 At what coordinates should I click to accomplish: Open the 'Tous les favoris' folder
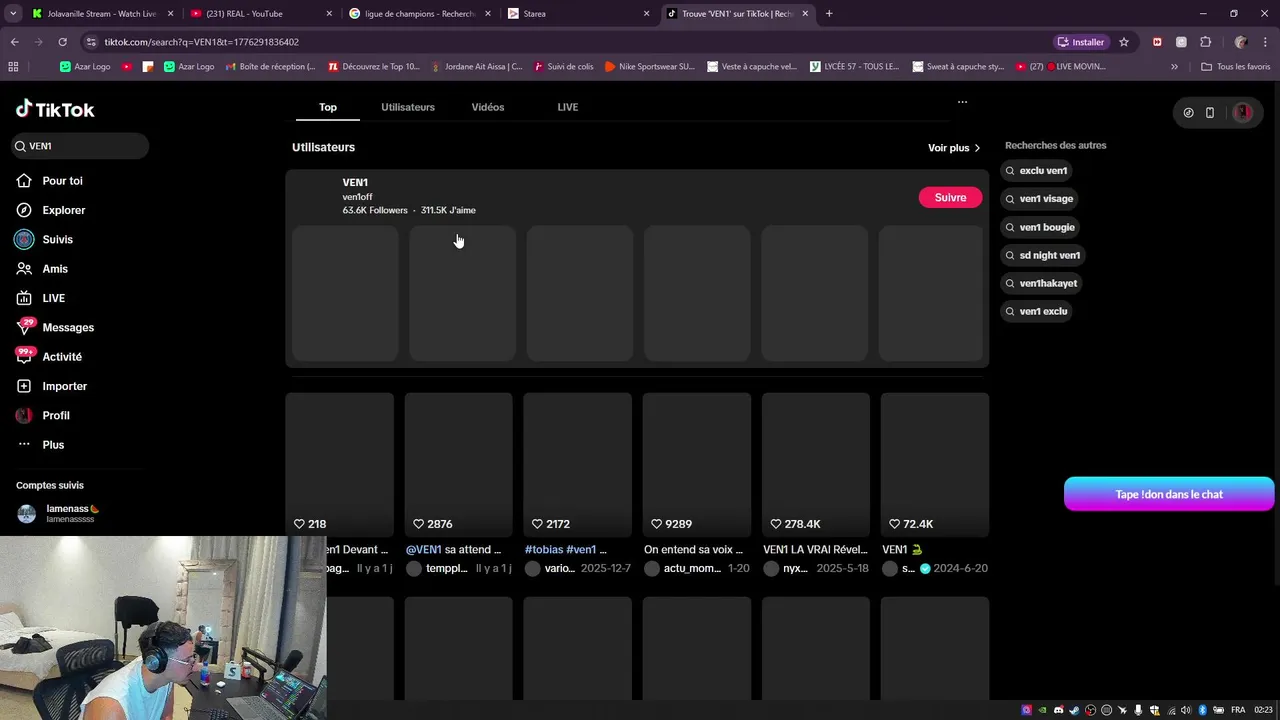point(1236,67)
